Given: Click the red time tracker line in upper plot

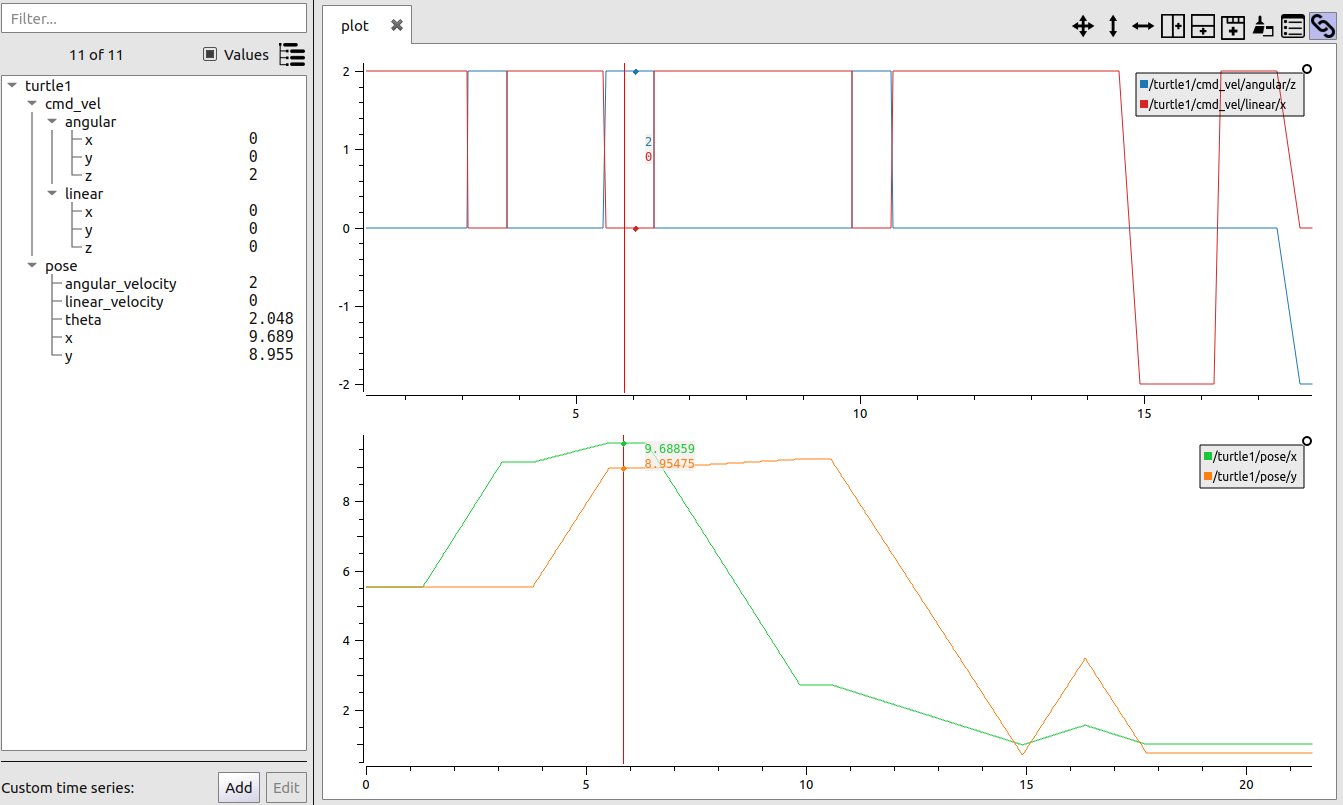Looking at the screenshot, I should click(x=625, y=230).
